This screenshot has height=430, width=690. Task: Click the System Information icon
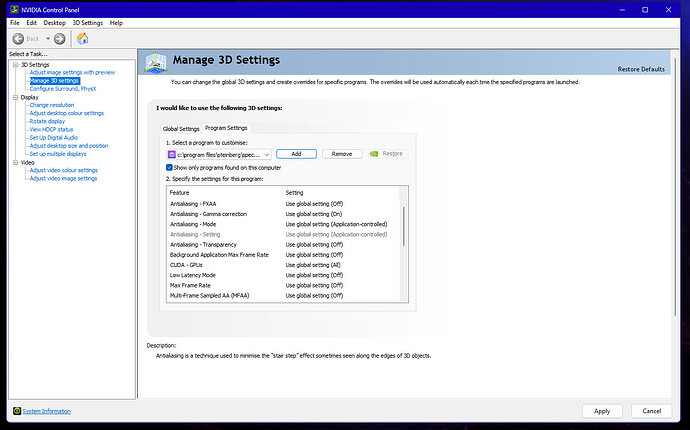coord(17,411)
